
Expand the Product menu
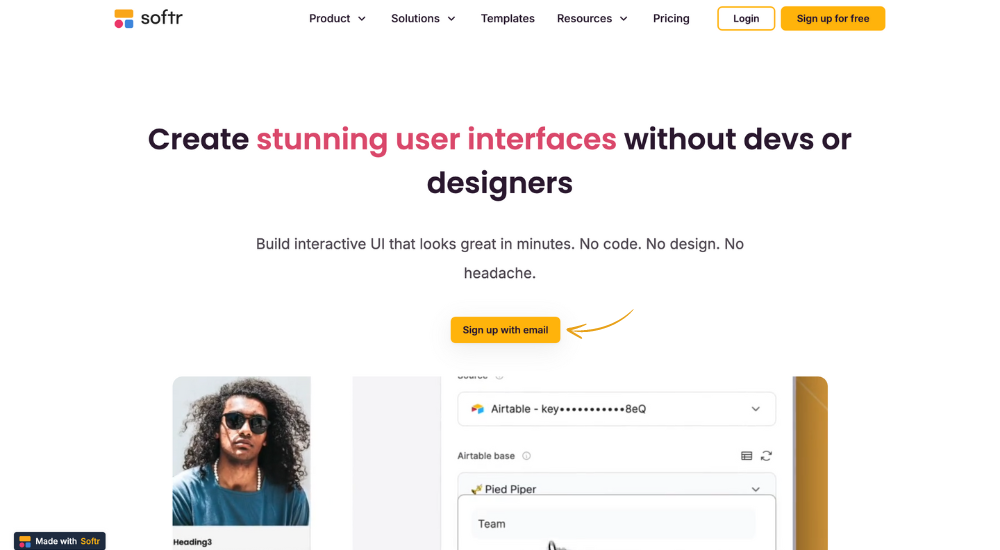[x=337, y=19]
